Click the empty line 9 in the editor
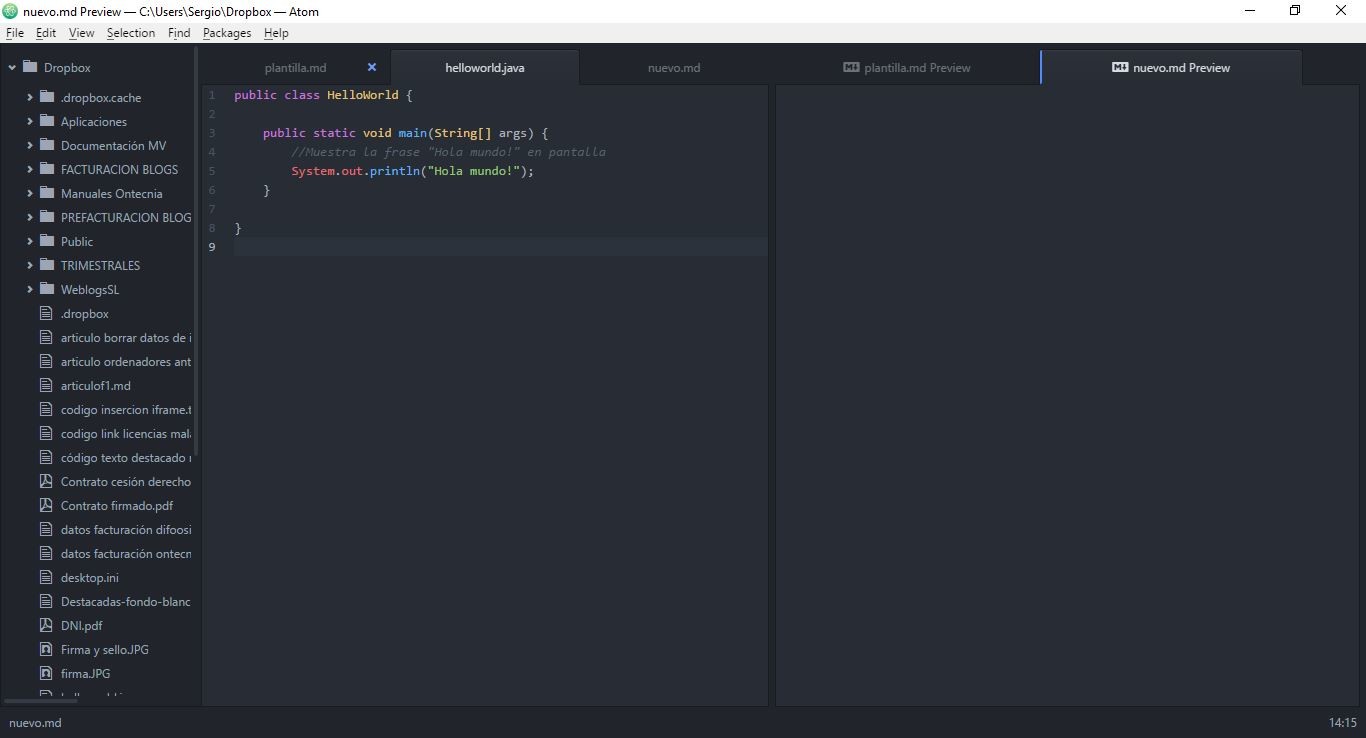 [500, 247]
